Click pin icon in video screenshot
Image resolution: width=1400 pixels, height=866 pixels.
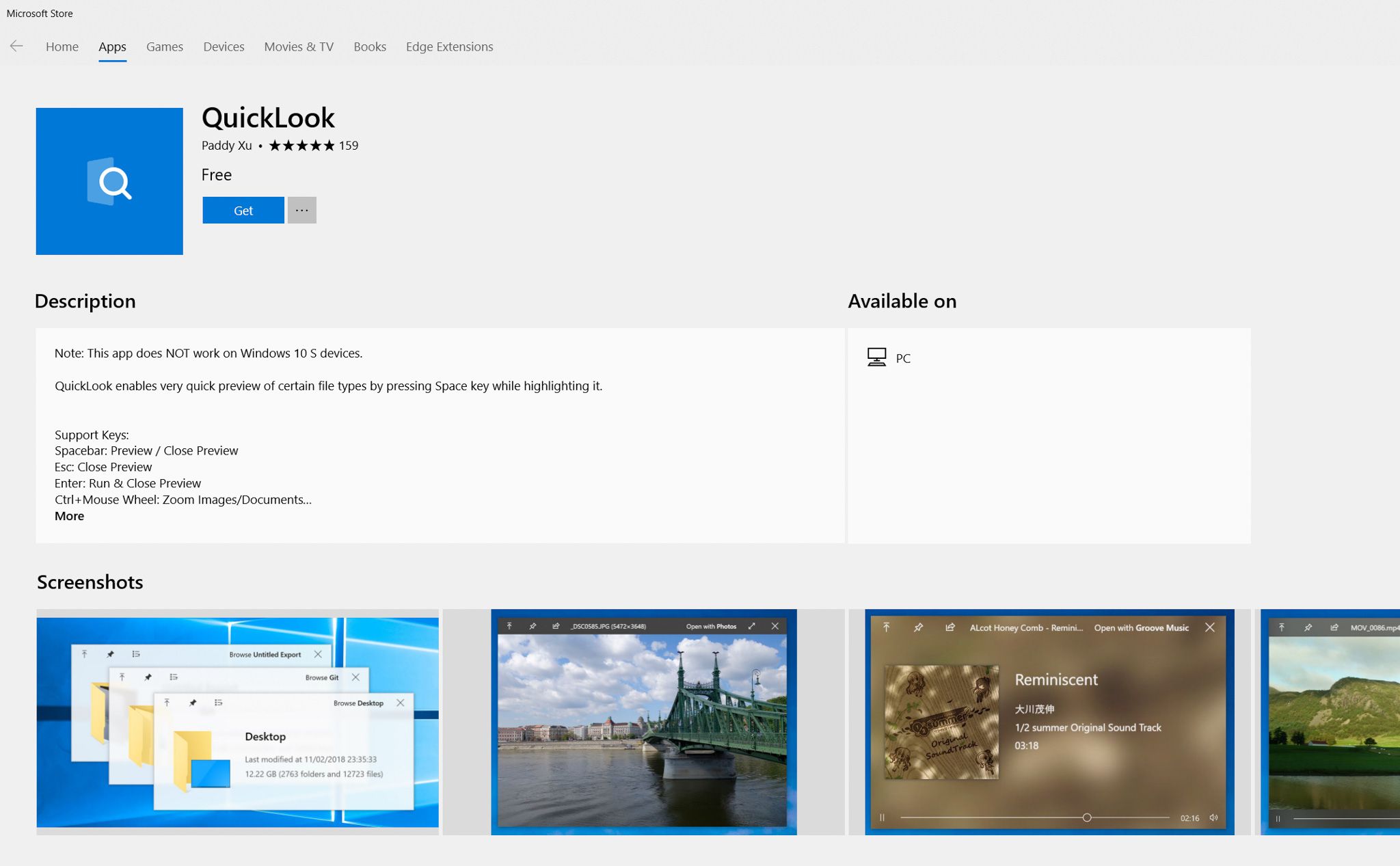tap(1308, 627)
